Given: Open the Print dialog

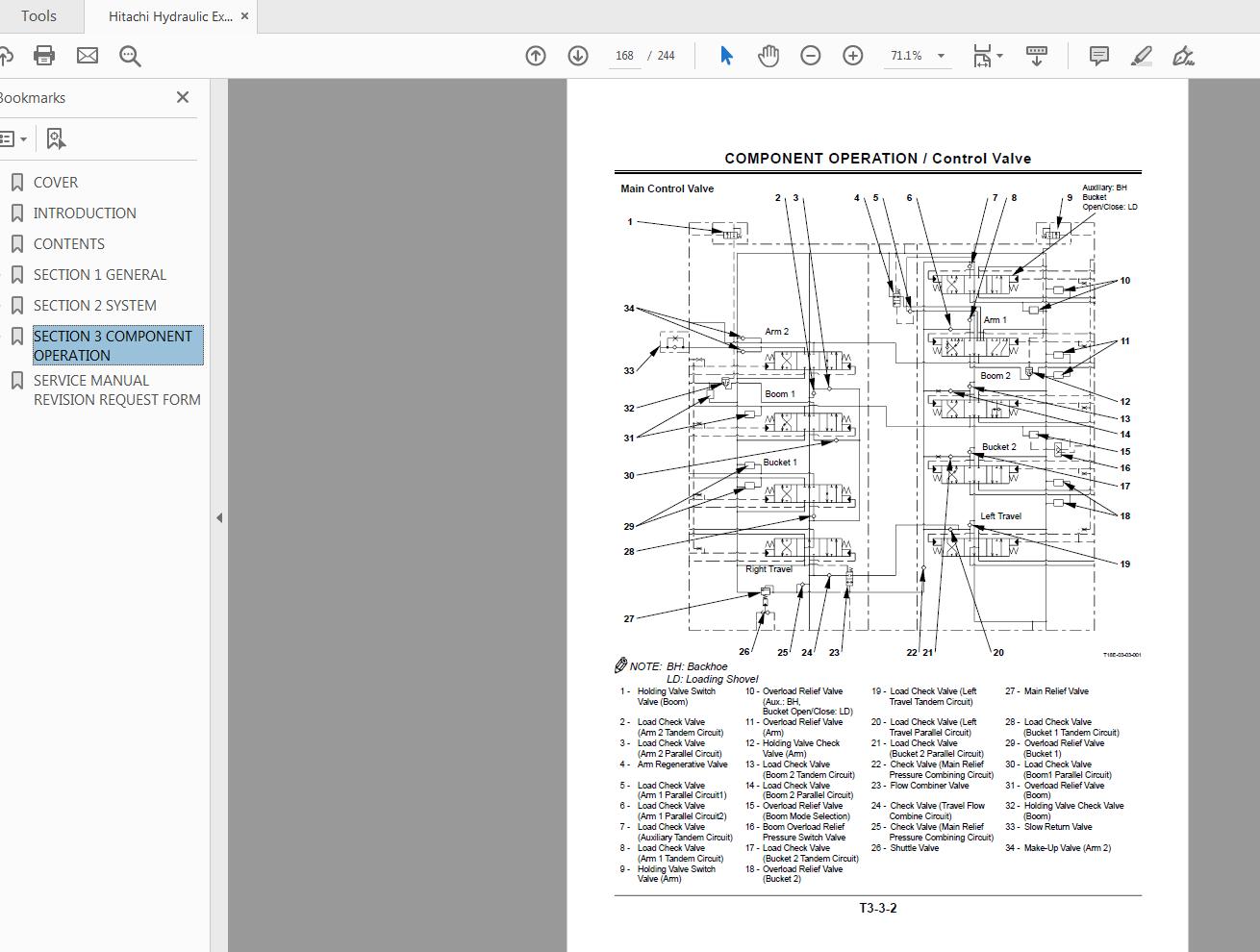Looking at the screenshot, I should 43,55.
